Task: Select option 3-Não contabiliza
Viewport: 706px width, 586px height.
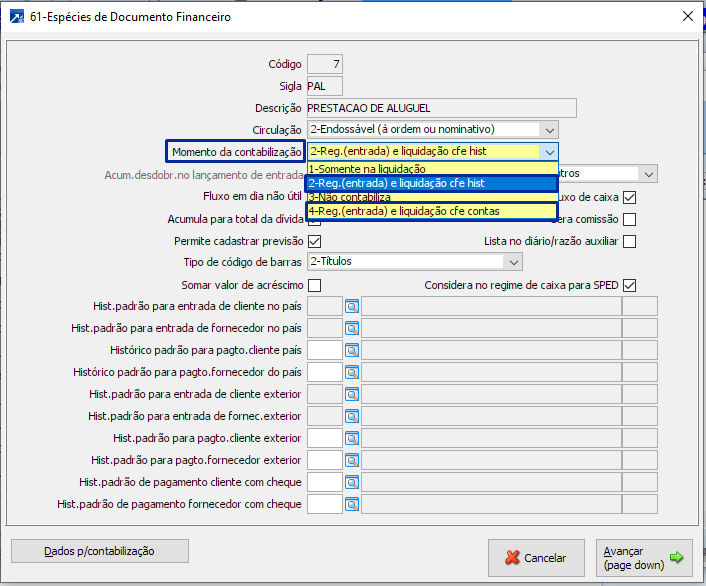Action: coord(433,197)
